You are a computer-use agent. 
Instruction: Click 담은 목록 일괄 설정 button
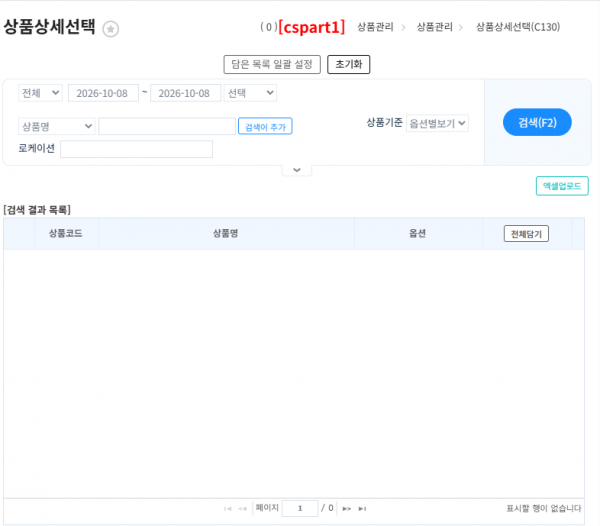(x=272, y=64)
